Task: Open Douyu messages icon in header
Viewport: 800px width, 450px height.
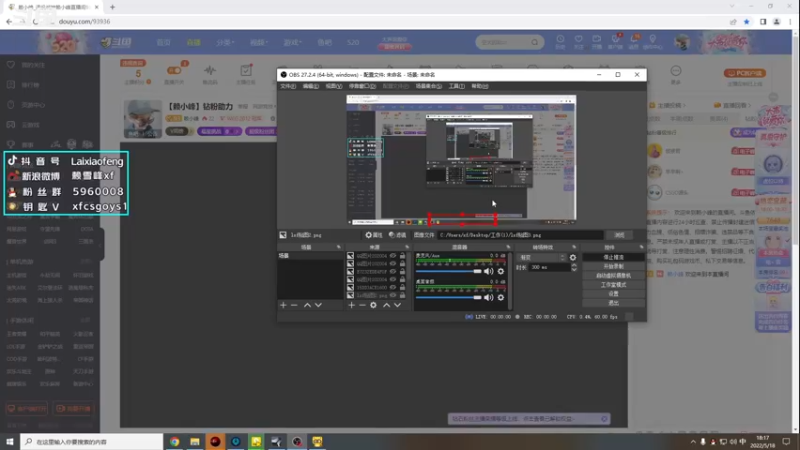Action: click(x=634, y=41)
